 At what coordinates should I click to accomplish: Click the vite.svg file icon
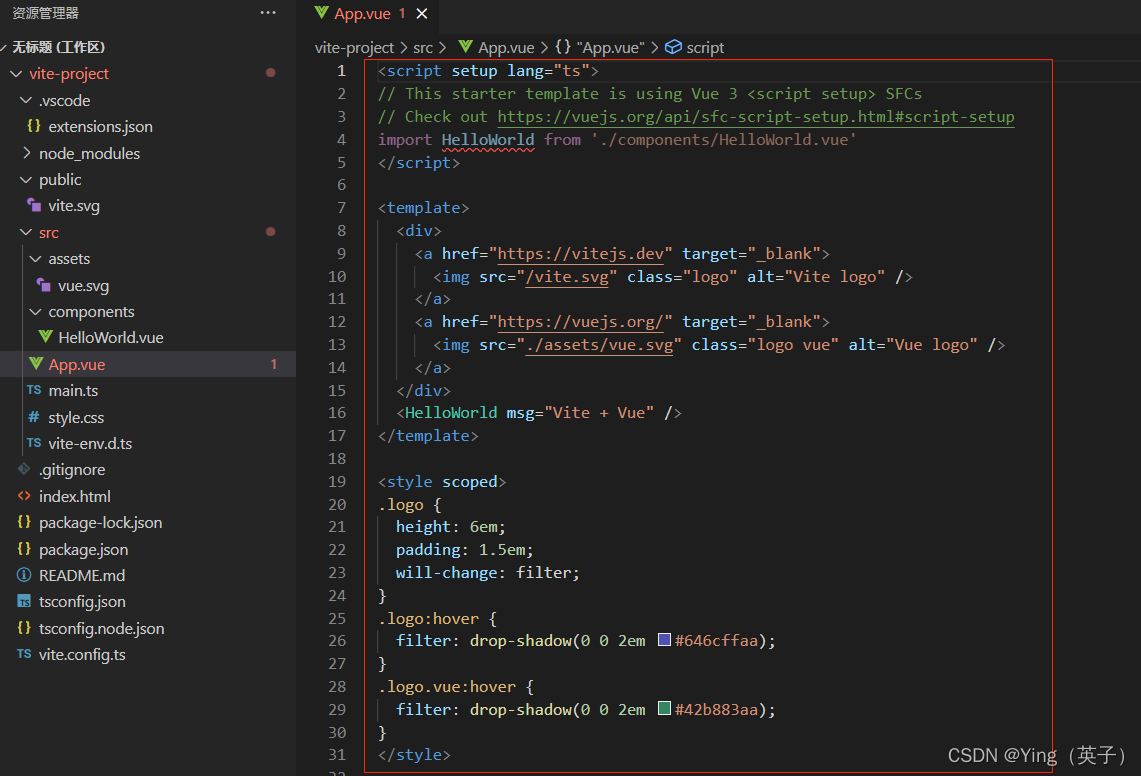point(34,206)
